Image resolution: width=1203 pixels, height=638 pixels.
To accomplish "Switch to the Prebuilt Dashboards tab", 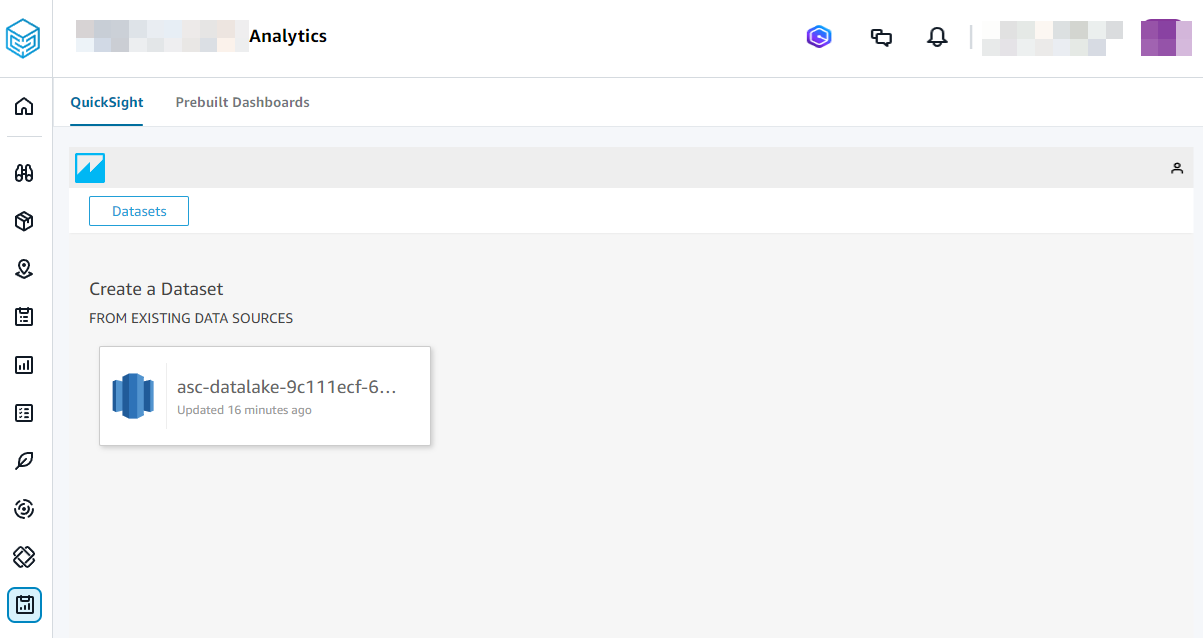I will (x=243, y=102).
